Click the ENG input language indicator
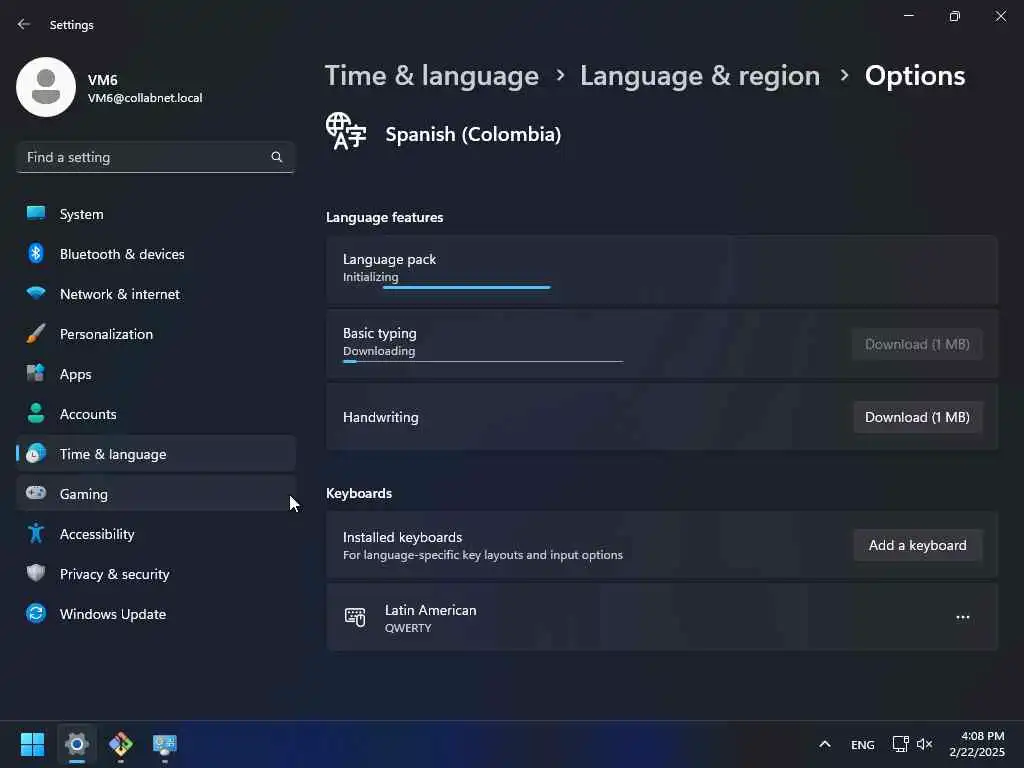The image size is (1024, 768). tap(863, 744)
